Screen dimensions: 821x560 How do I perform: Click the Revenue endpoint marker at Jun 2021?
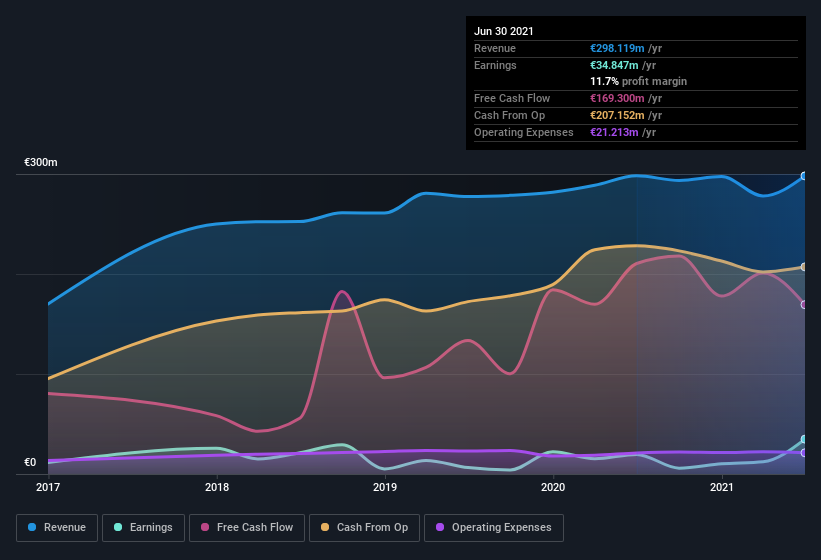click(x=804, y=176)
